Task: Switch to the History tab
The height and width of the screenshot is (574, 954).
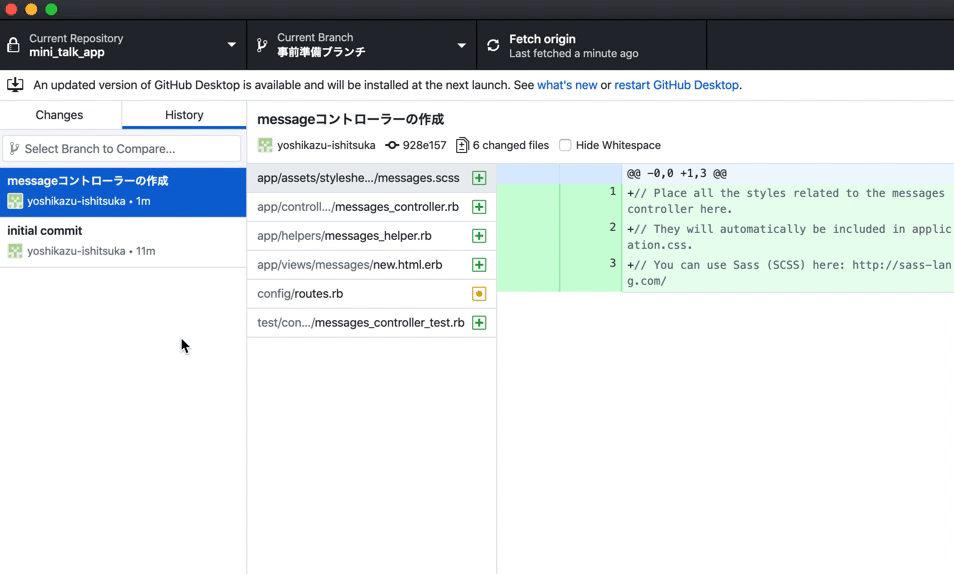Action: (184, 115)
